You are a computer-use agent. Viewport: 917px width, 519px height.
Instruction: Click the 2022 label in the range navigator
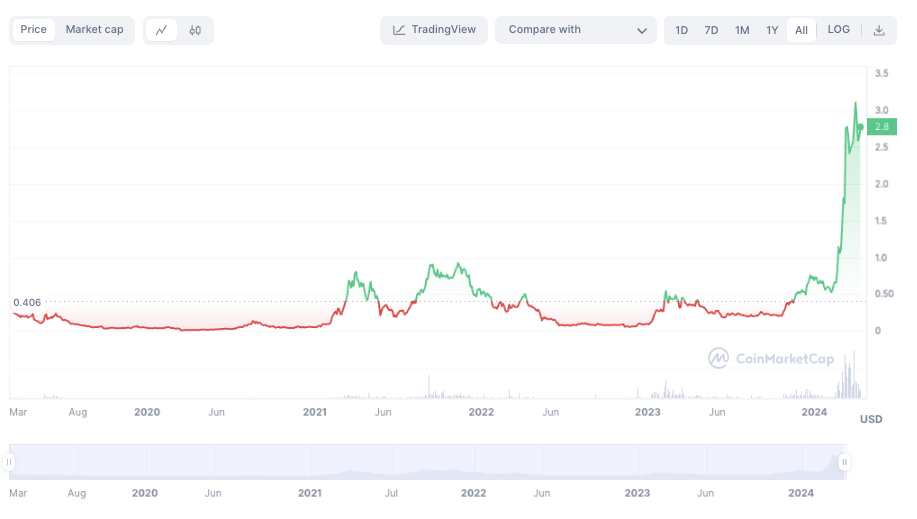pos(473,493)
